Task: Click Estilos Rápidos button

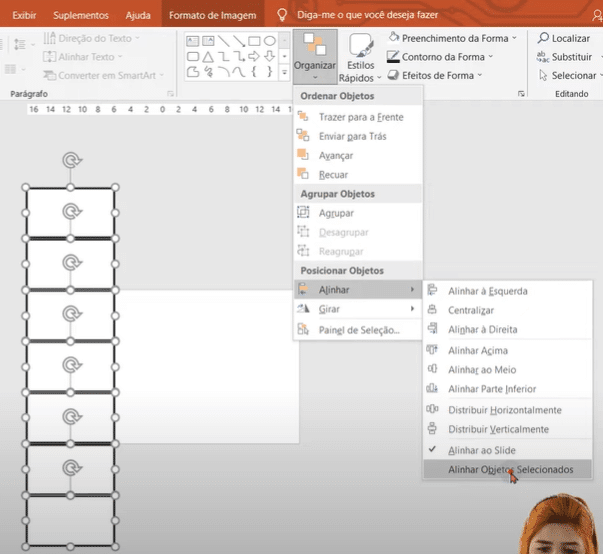Action: click(x=360, y=58)
